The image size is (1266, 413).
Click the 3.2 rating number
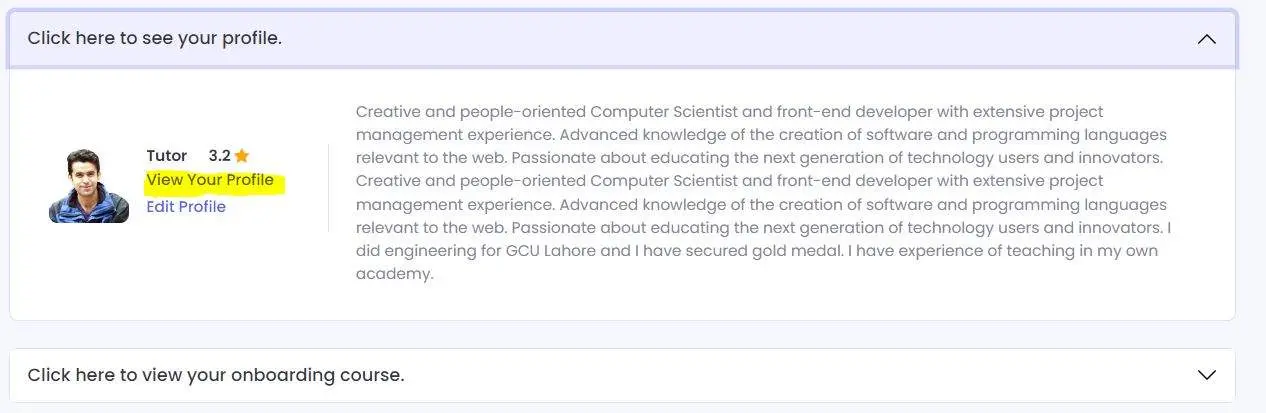point(219,156)
